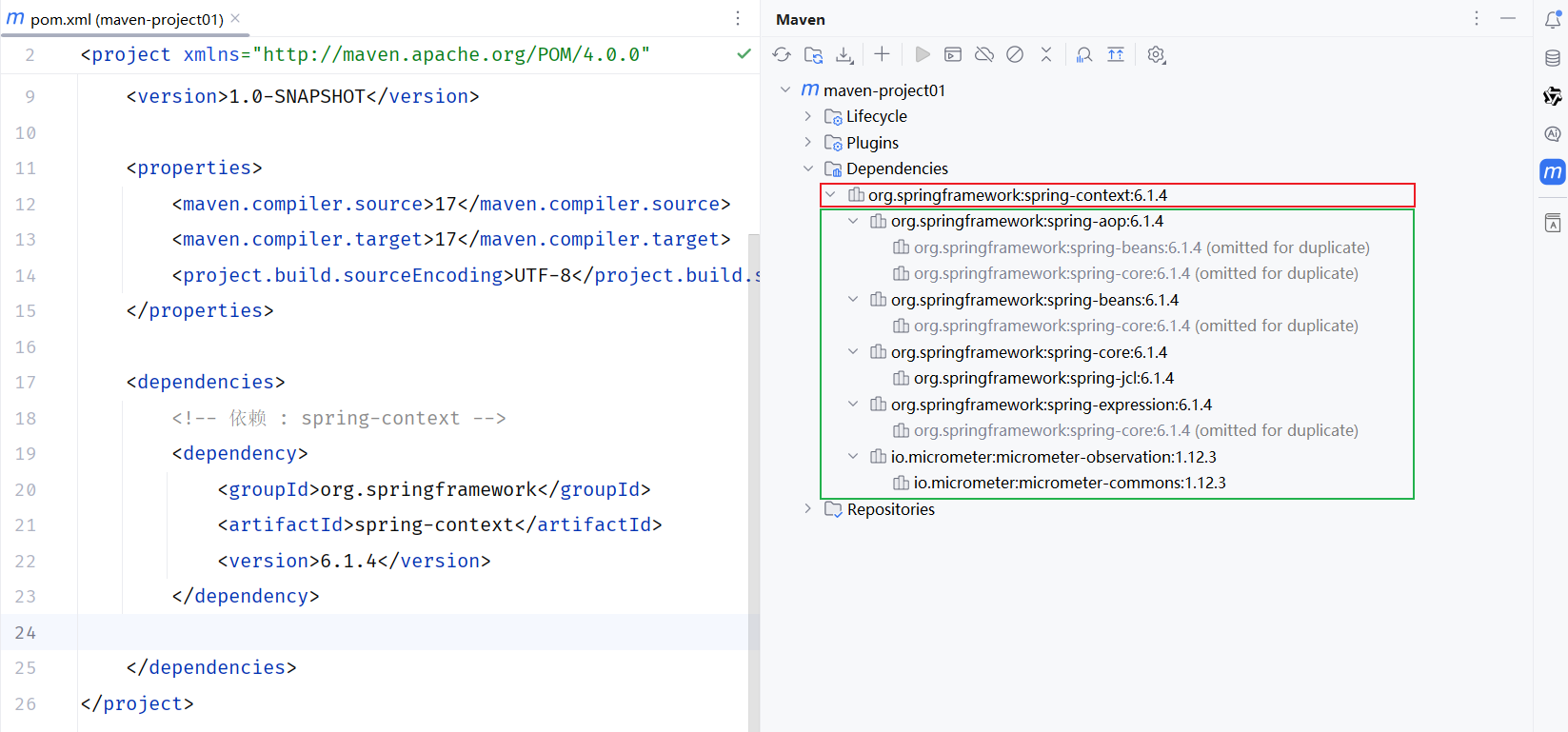Open Analyze Dependencies icon
1568x732 pixels.
1084,54
